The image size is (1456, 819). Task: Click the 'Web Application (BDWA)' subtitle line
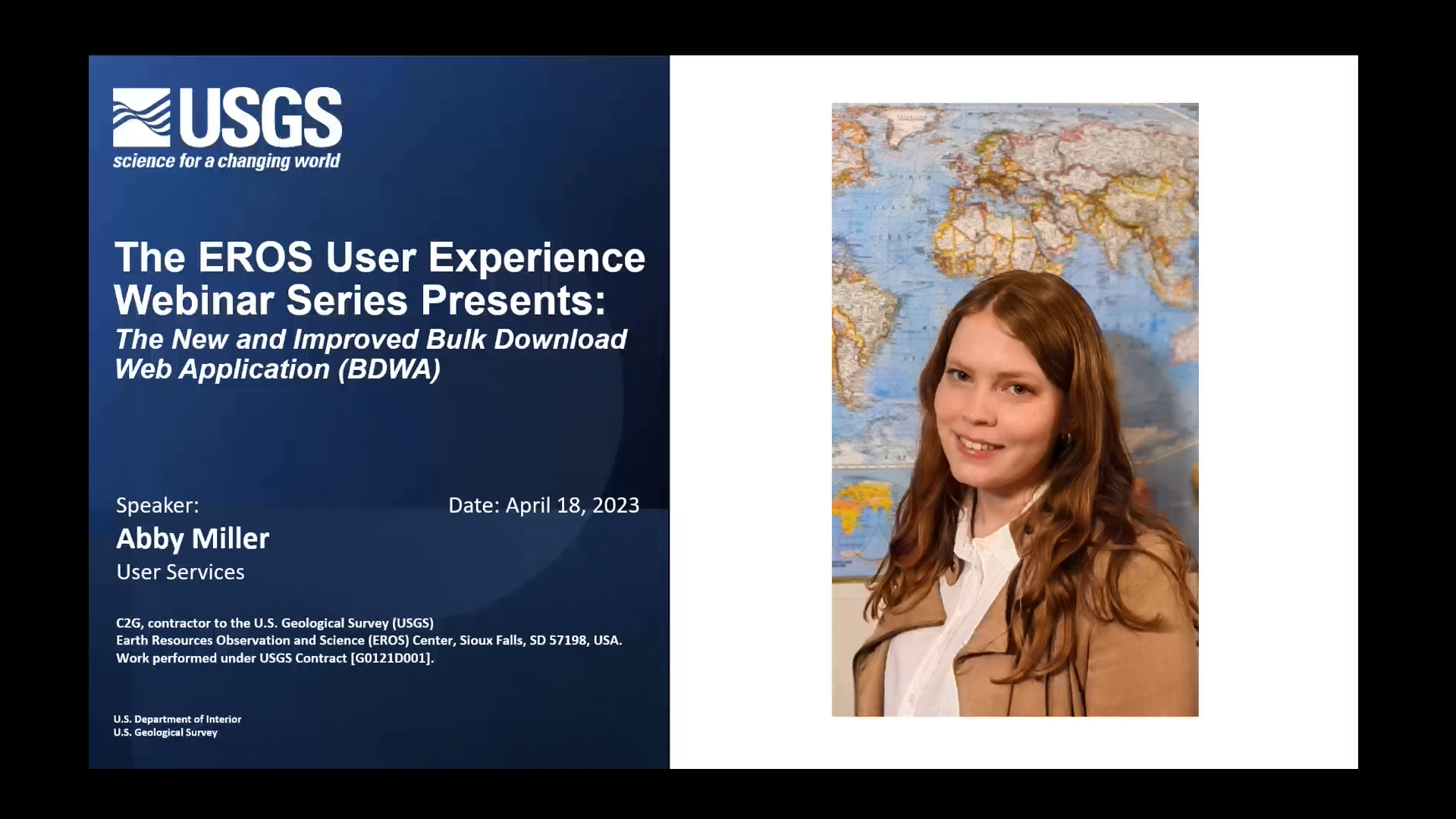coord(278,369)
